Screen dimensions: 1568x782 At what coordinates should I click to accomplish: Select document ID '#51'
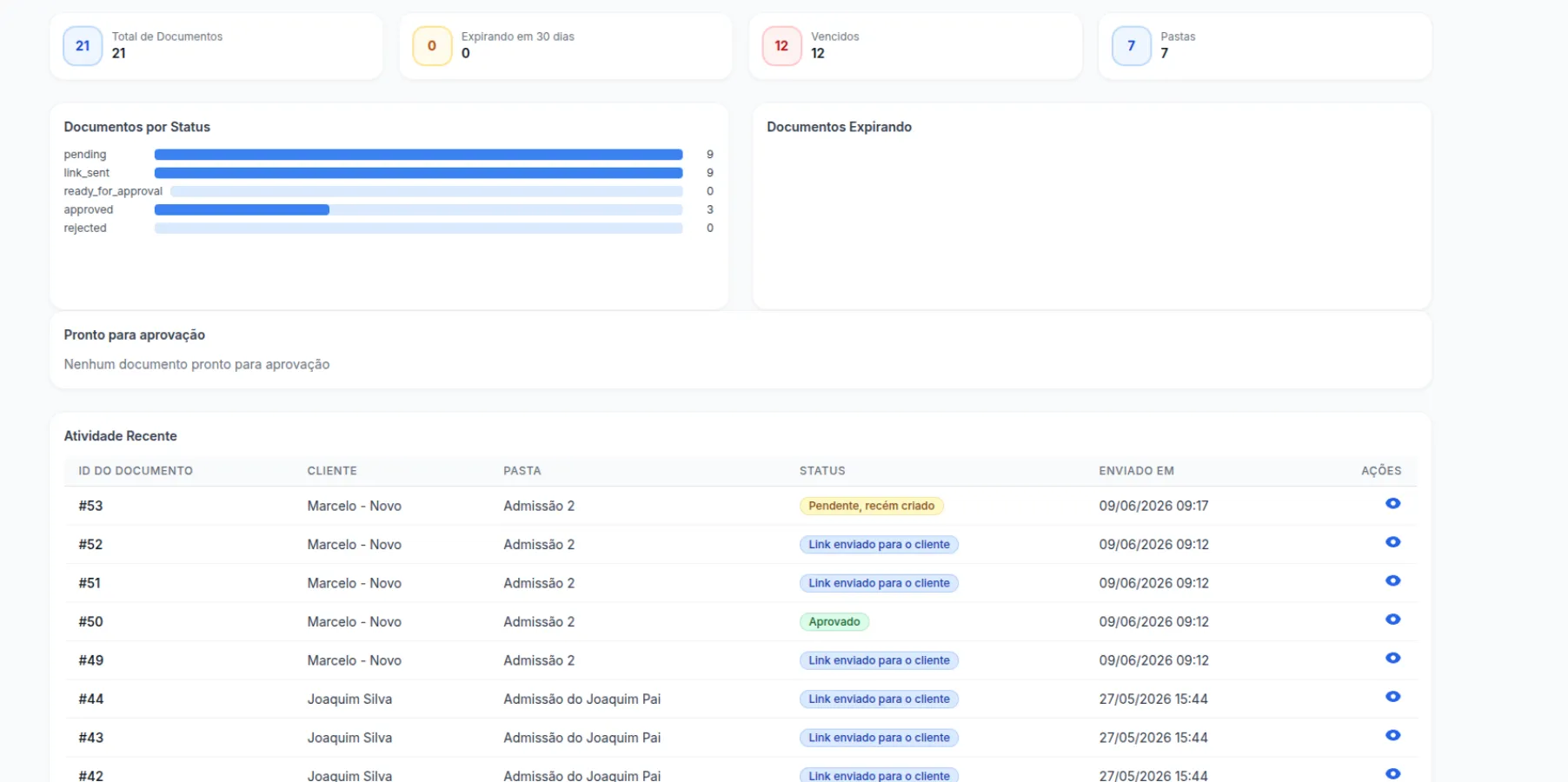point(90,583)
